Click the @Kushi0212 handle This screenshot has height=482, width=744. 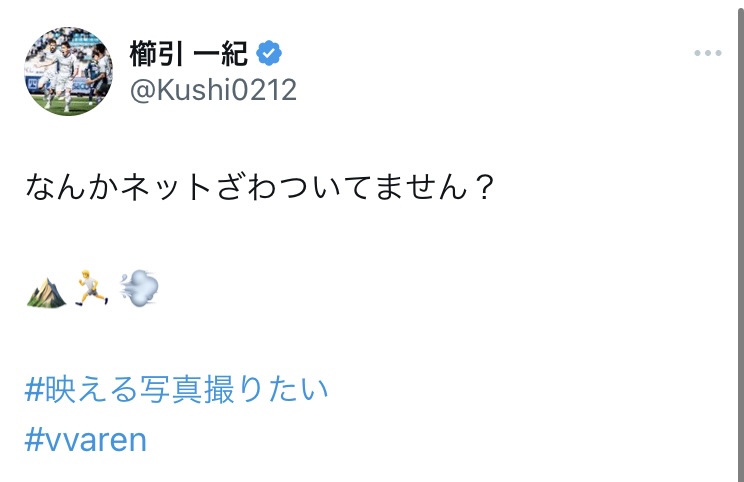[213, 90]
